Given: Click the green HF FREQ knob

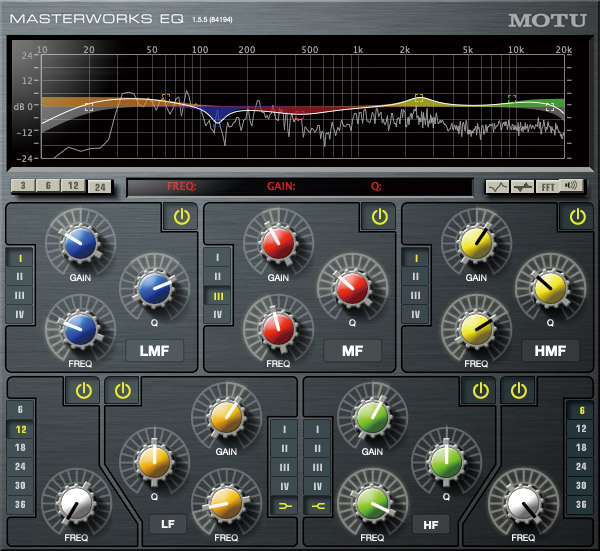Looking at the screenshot, I should point(372,504).
